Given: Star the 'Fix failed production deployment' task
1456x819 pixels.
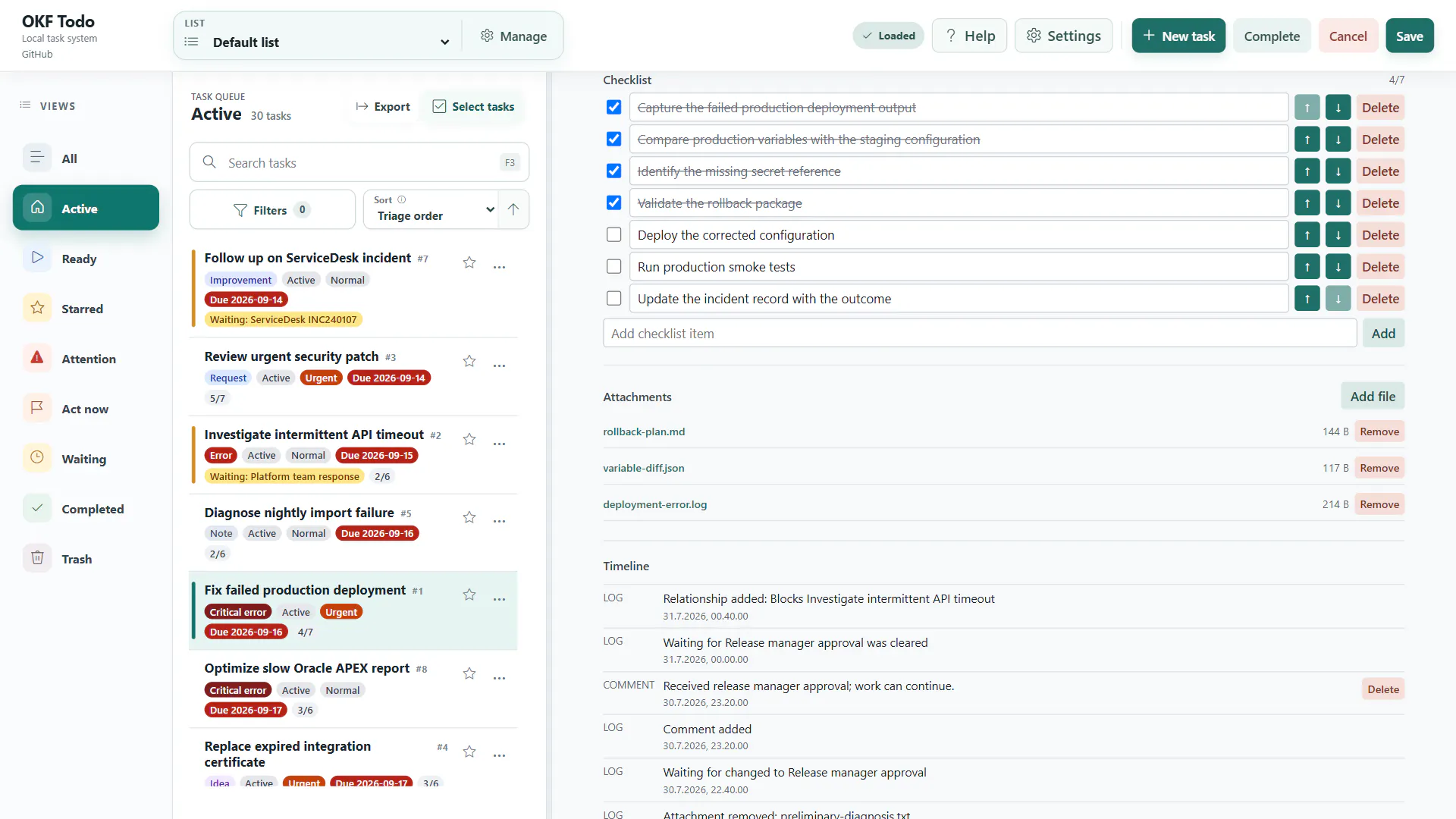Looking at the screenshot, I should tap(469, 595).
